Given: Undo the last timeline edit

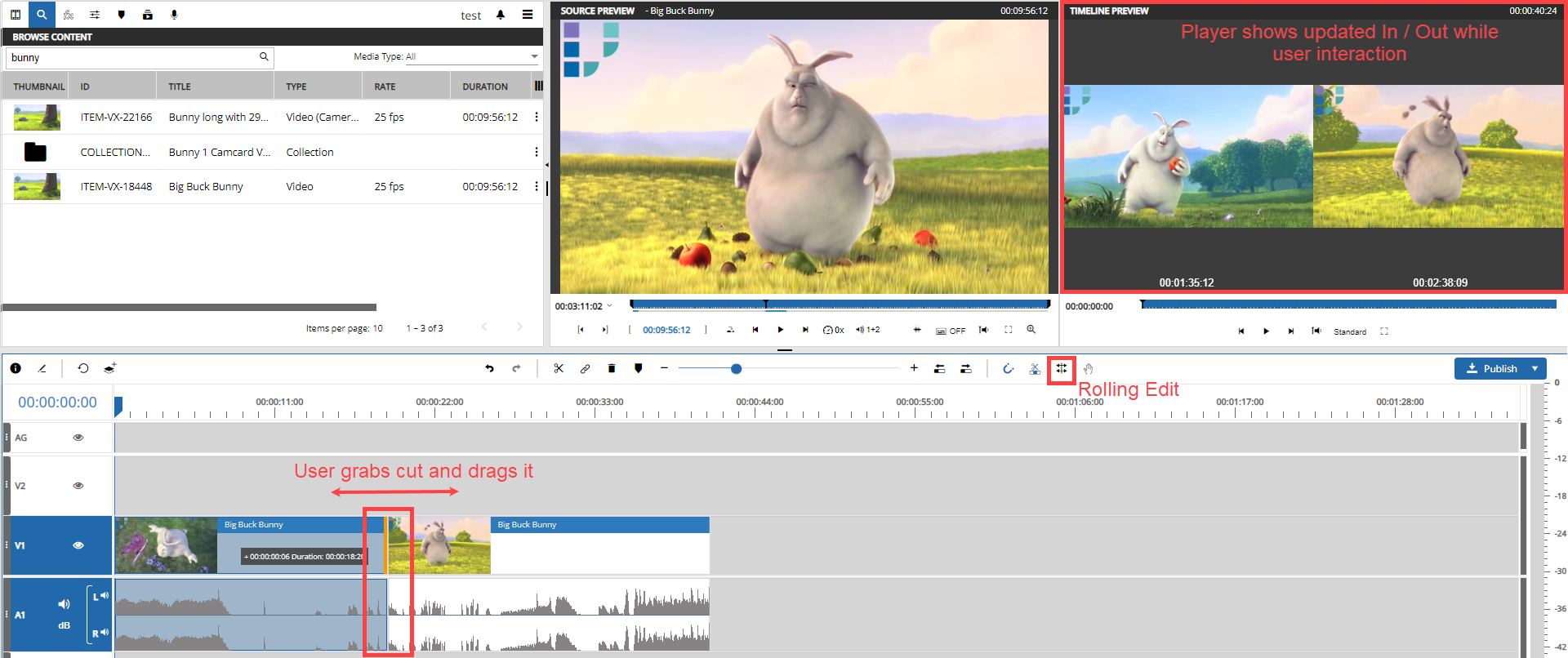Looking at the screenshot, I should click(x=489, y=369).
